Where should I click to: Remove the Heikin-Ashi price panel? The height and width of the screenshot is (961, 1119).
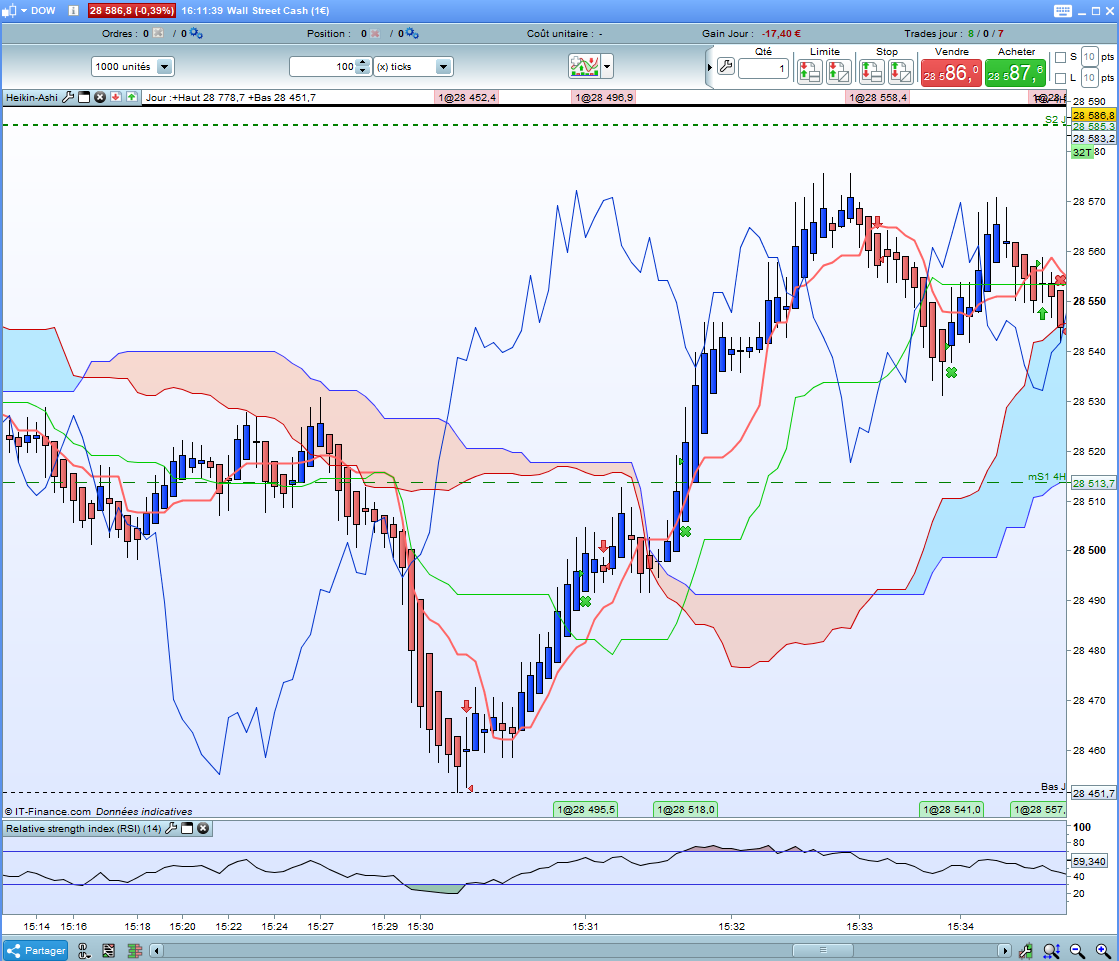click(x=100, y=97)
